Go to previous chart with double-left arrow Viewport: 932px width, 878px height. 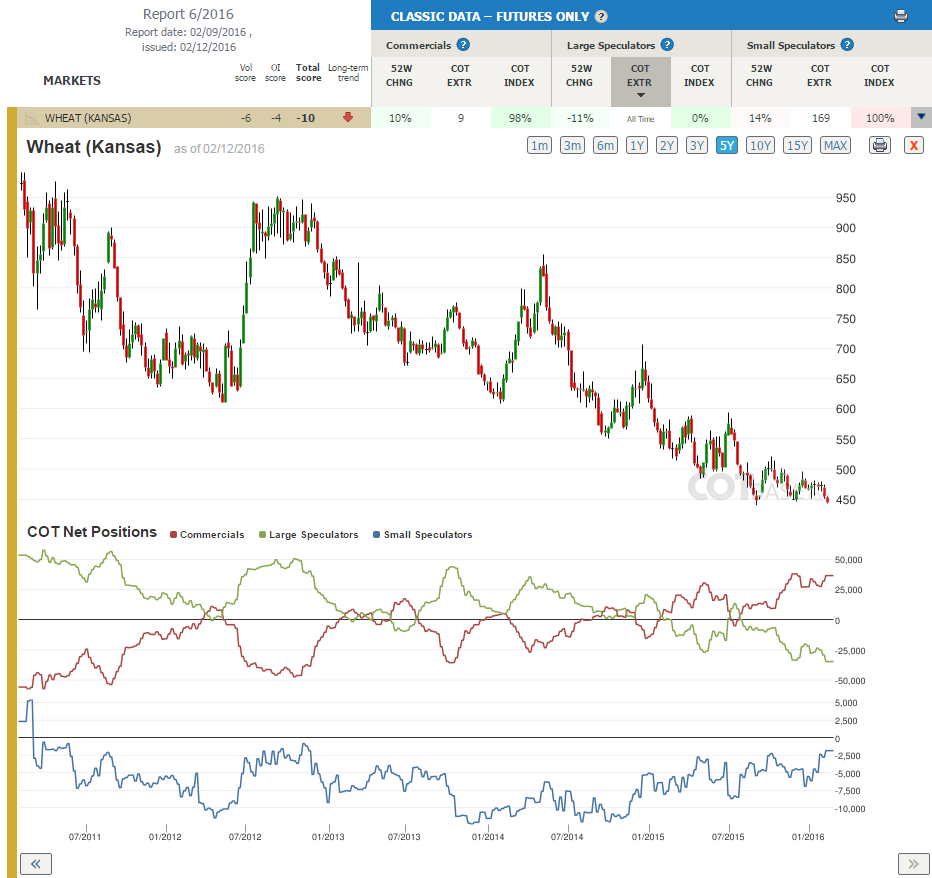pos(36,864)
